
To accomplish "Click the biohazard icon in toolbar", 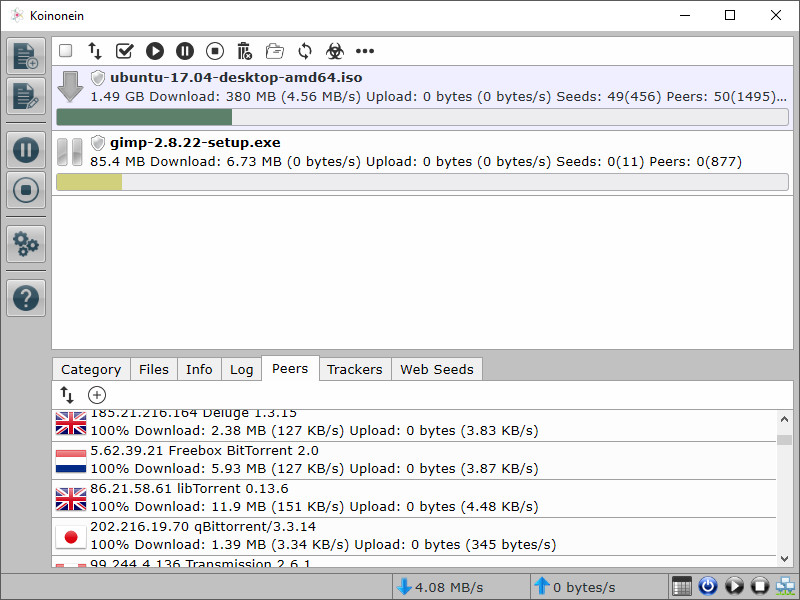I will point(335,51).
